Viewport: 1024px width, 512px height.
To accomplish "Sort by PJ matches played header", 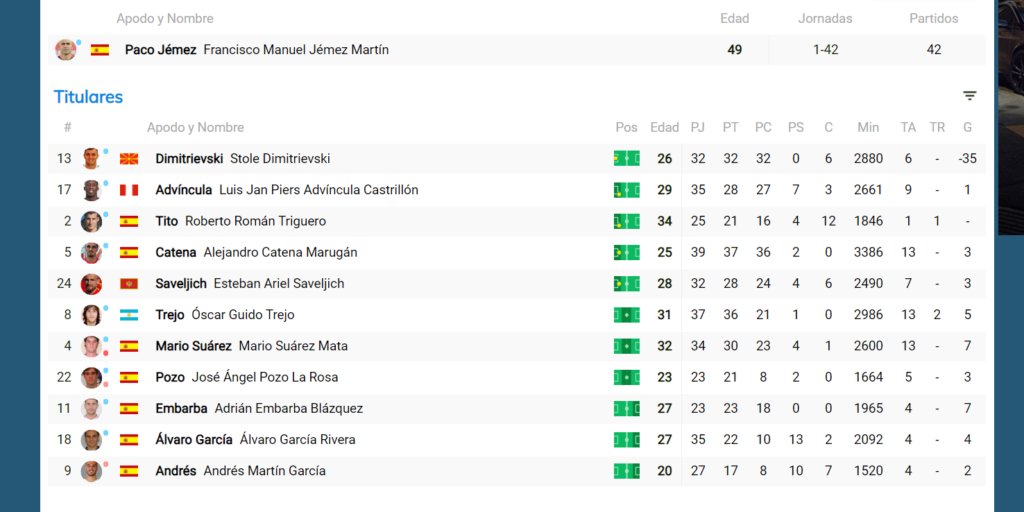I will (x=698, y=128).
